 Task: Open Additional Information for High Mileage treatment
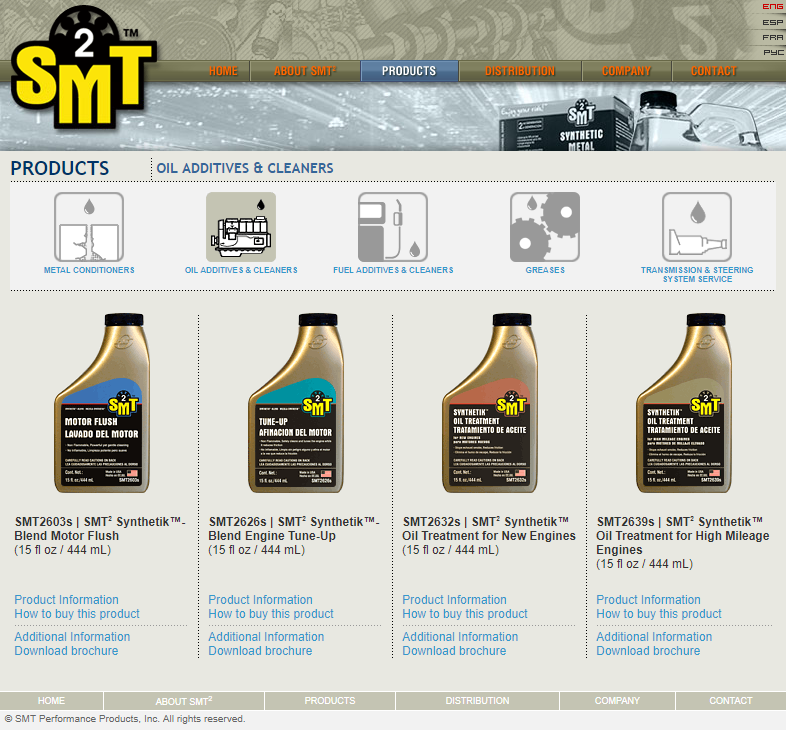click(x=654, y=637)
